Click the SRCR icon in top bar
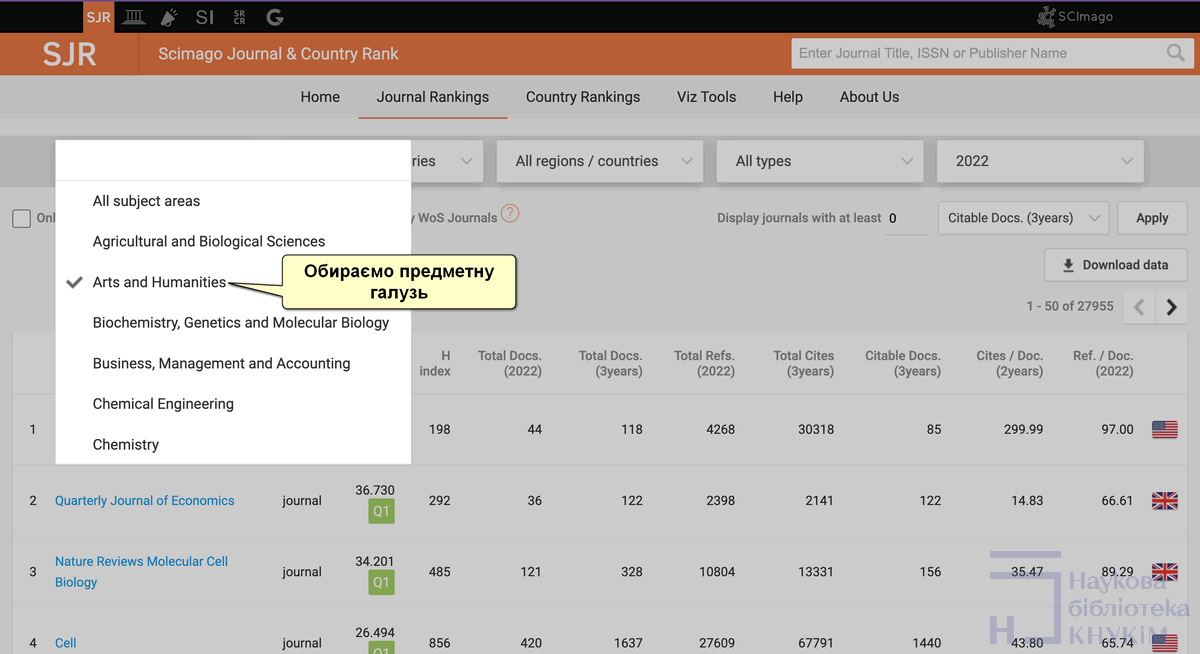The height and width of the screenshot is (654, 1200). 239,17
